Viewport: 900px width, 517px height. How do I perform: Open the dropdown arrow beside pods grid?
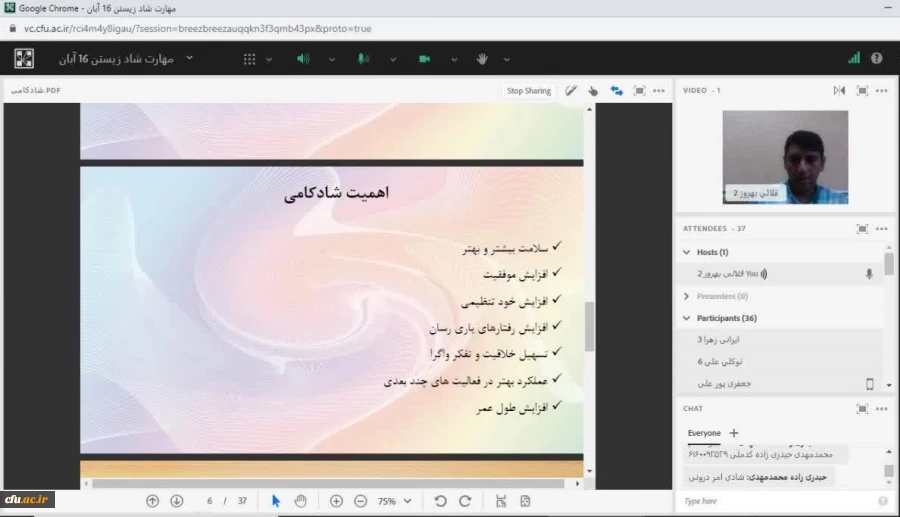tap(269, 59)
